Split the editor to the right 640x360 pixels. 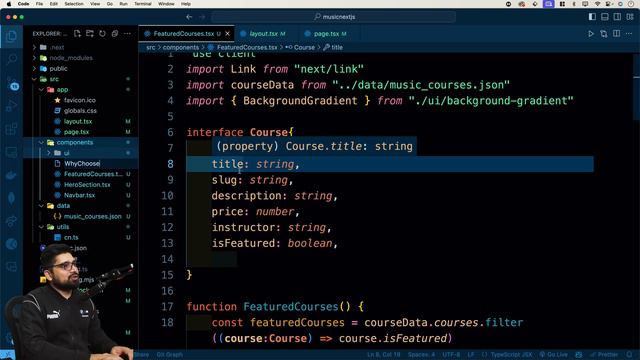click(616, 33)
